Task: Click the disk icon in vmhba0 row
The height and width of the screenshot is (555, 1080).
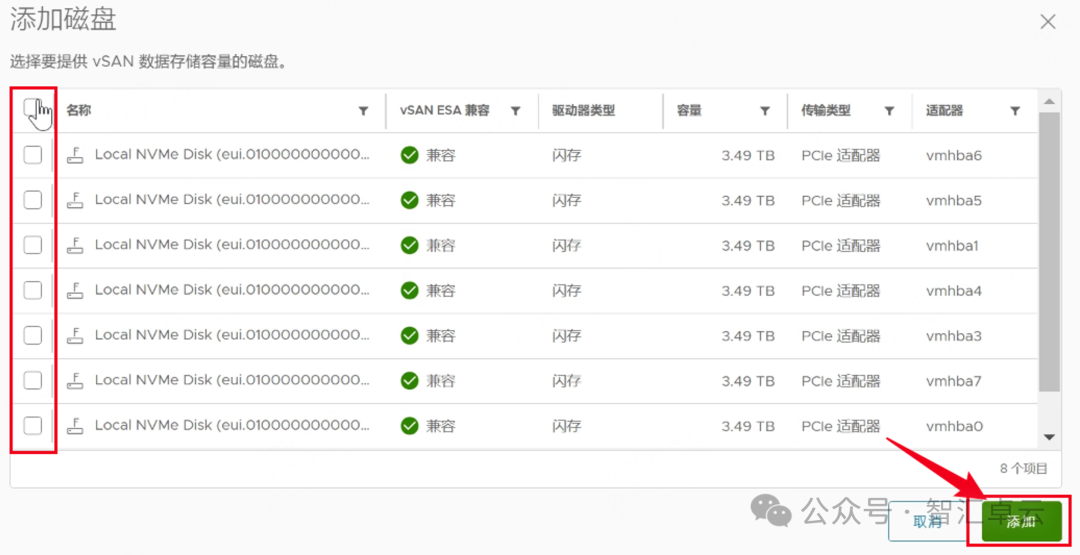Action: tap(75, 426)
